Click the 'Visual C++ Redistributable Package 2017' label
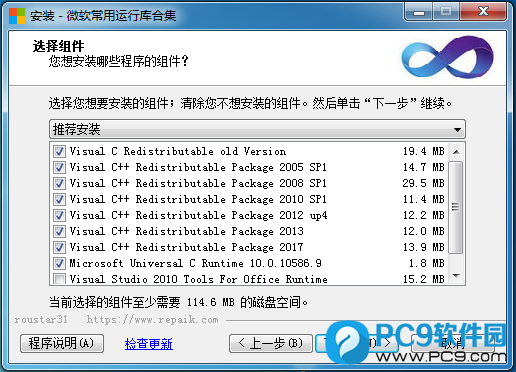Viewport: 516px width, 372px height. pos(186,247)
